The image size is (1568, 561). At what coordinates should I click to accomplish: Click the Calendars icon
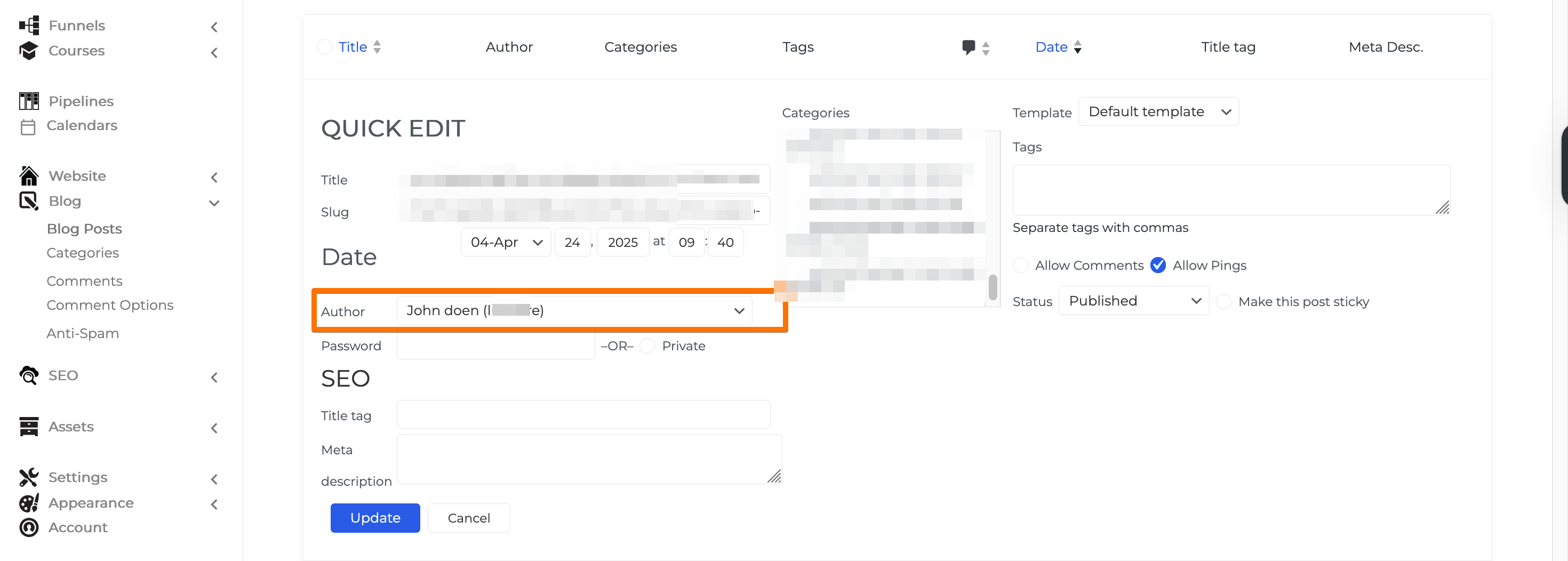tap(29, 125)
